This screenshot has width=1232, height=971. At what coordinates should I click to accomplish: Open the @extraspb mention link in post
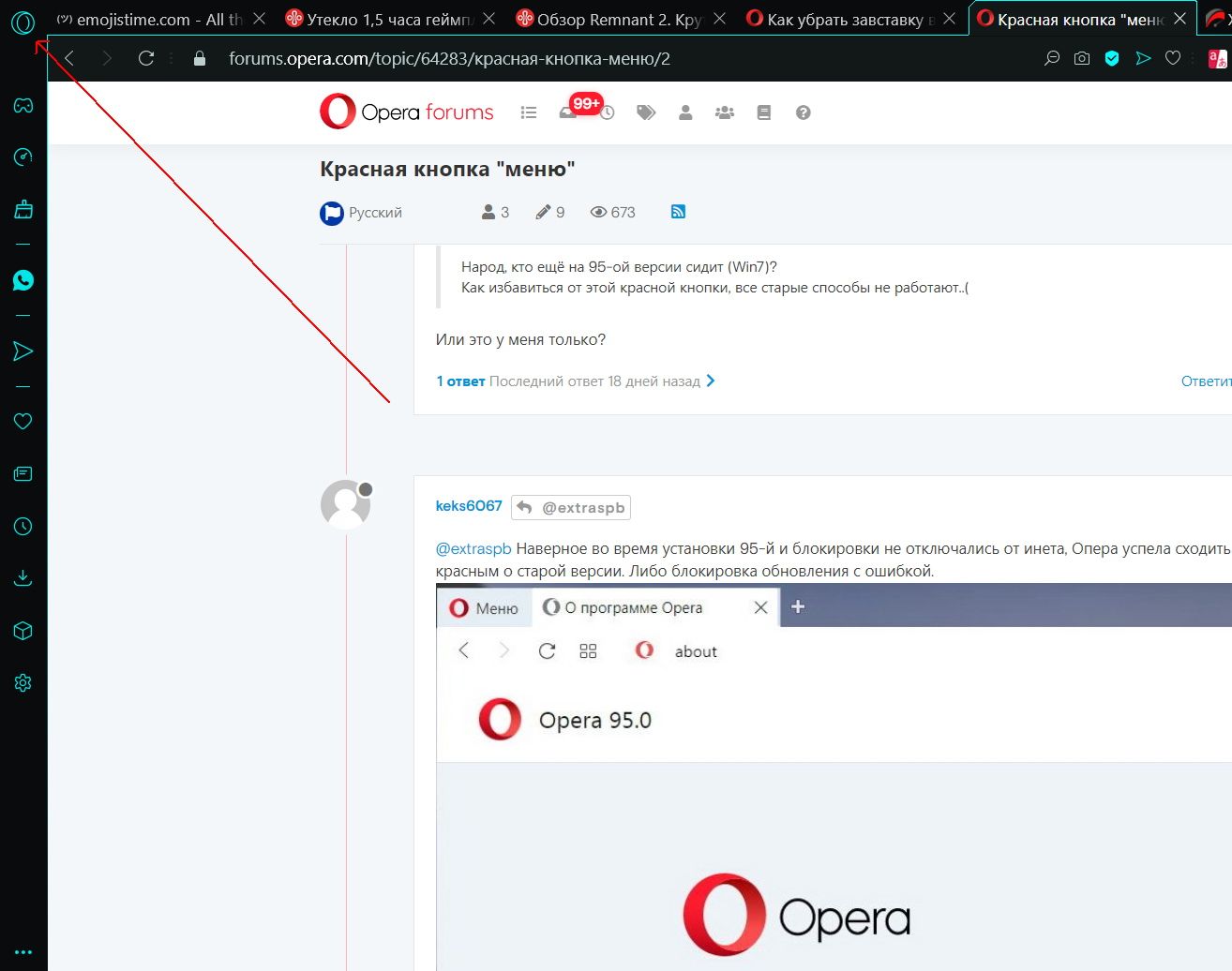[x=473, y=548]
